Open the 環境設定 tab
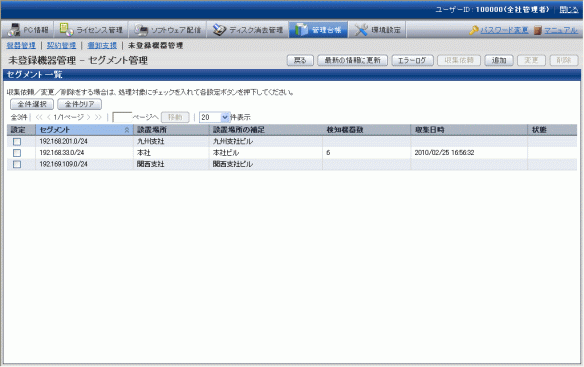Screen dimensions: 584x367 coord(377,30)
